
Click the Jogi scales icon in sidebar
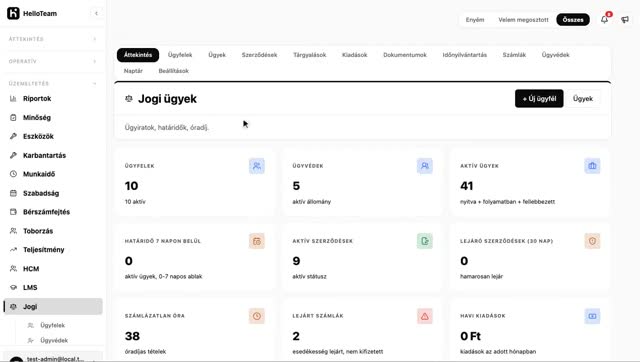coord(13,306)
